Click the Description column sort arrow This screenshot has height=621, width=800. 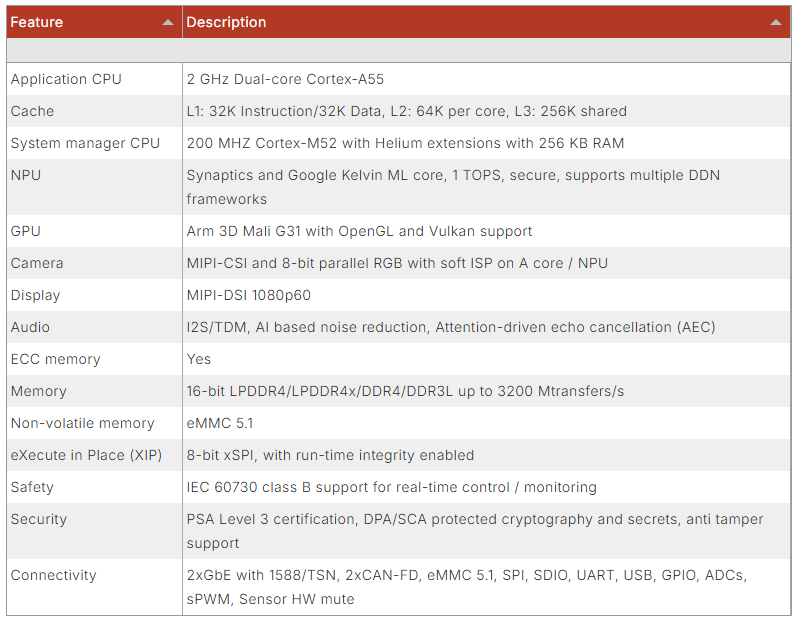775,22
